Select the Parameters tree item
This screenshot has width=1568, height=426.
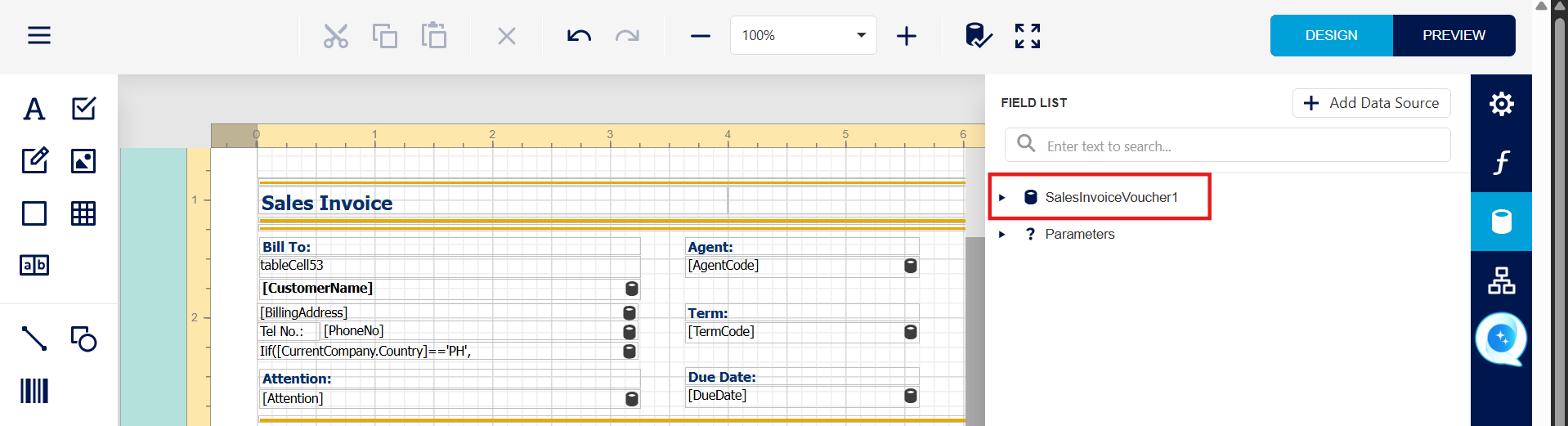coord(1079,234)
